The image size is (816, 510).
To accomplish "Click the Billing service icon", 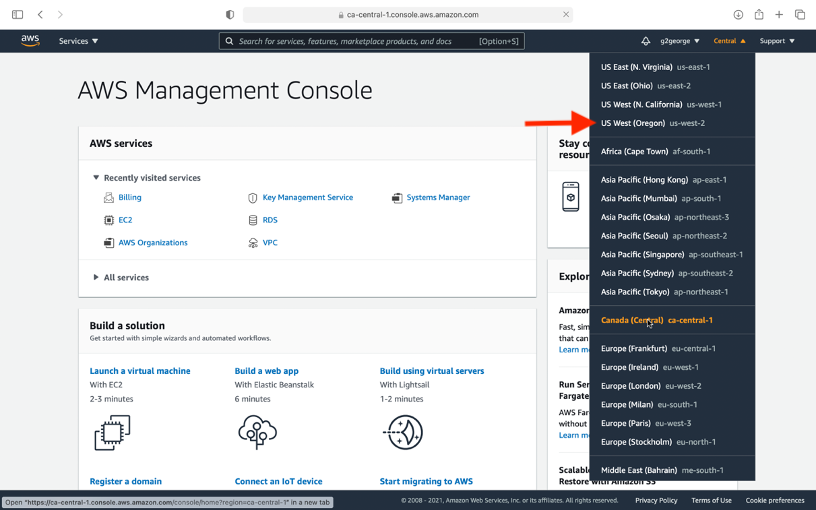I will (109, 197).
